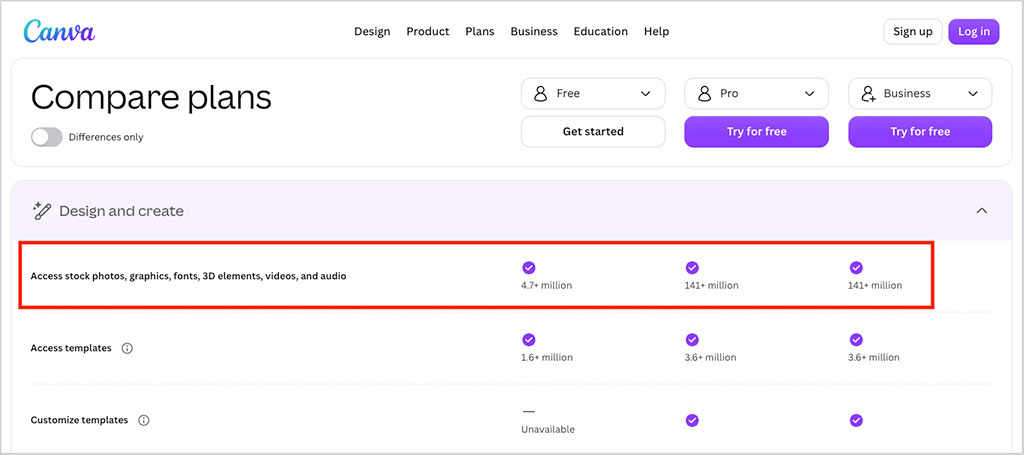Open the Education menu

pos(601,31)
